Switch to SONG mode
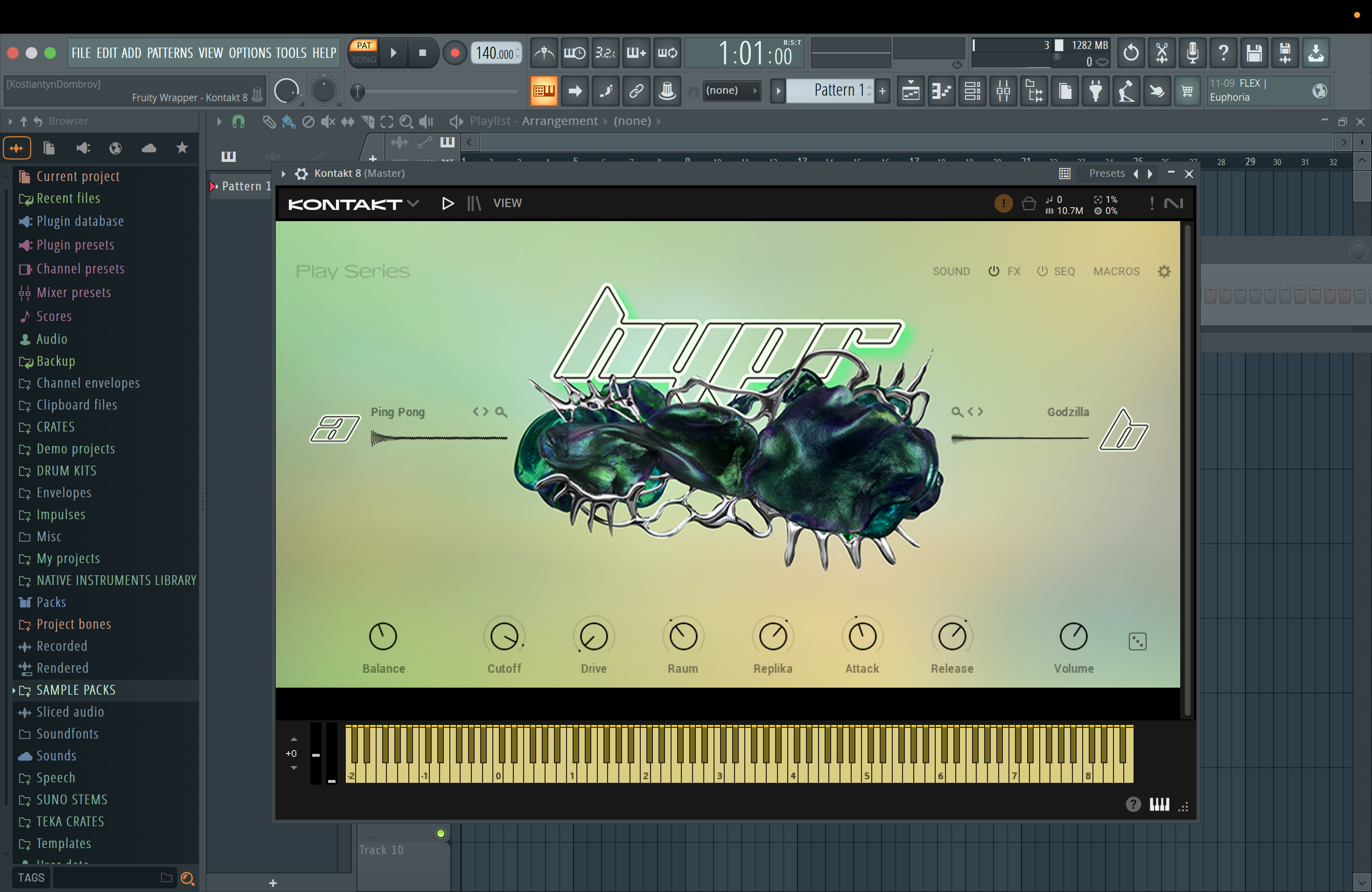 [364, 59]
